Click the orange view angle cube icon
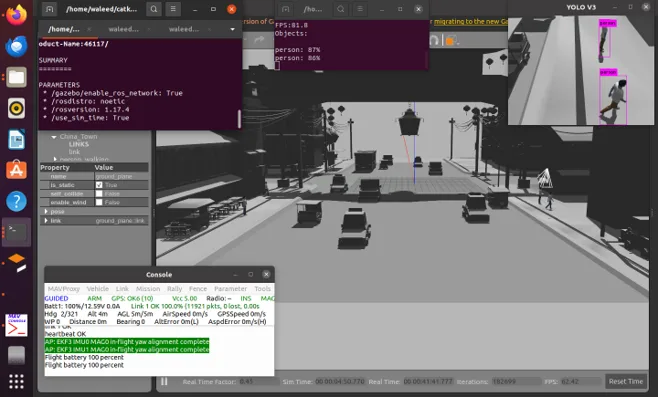The width and height of the screenshot is (658, 397). pos(450,41)
